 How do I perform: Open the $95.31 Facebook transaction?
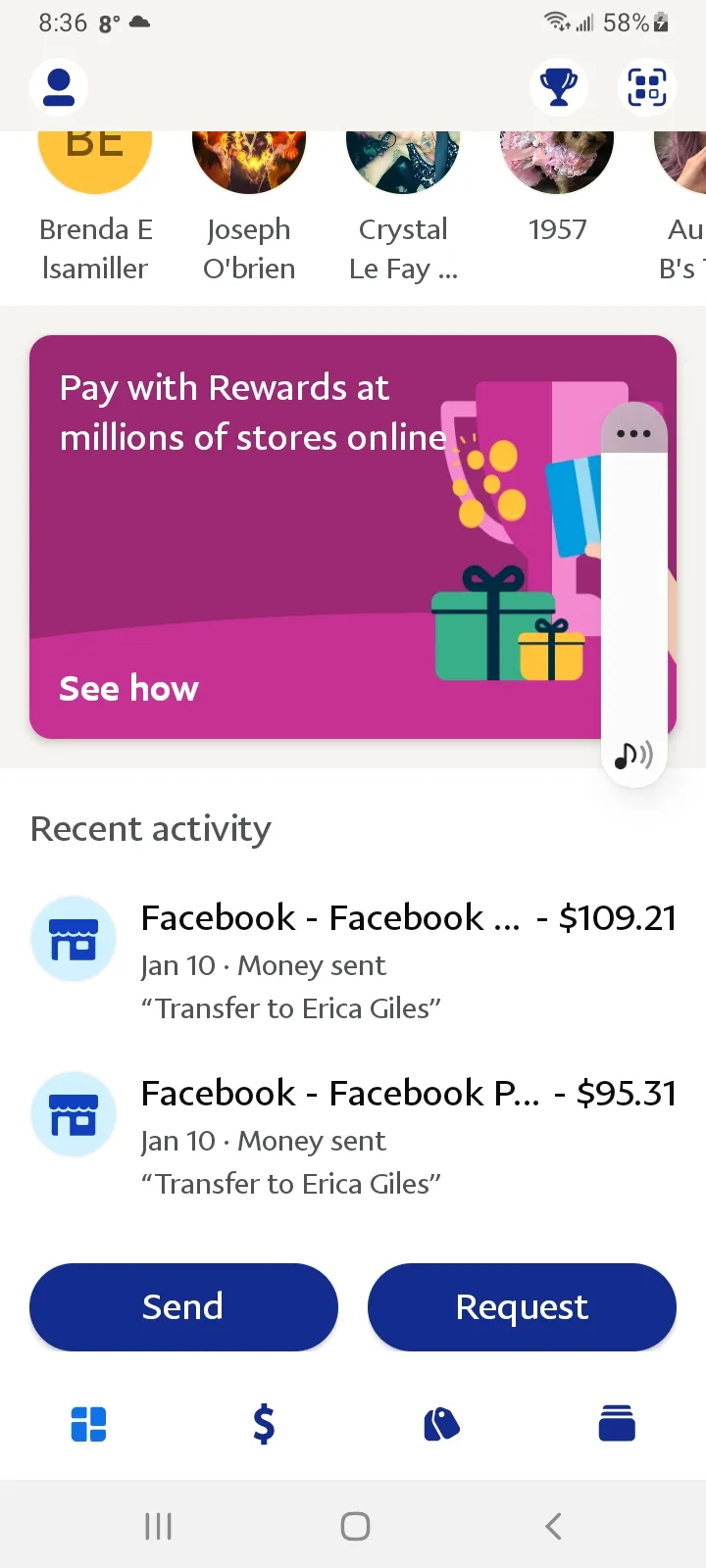click(353, 1136)
